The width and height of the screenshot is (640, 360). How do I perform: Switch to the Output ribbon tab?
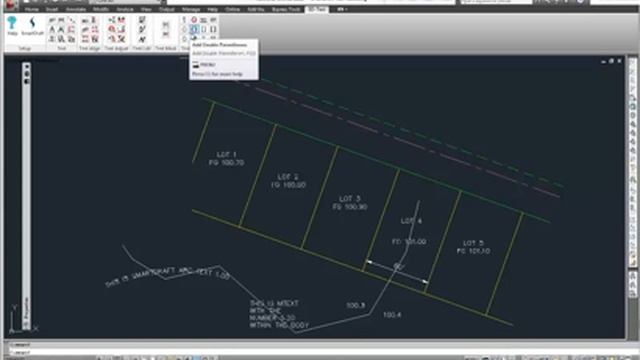click(167, 9)
